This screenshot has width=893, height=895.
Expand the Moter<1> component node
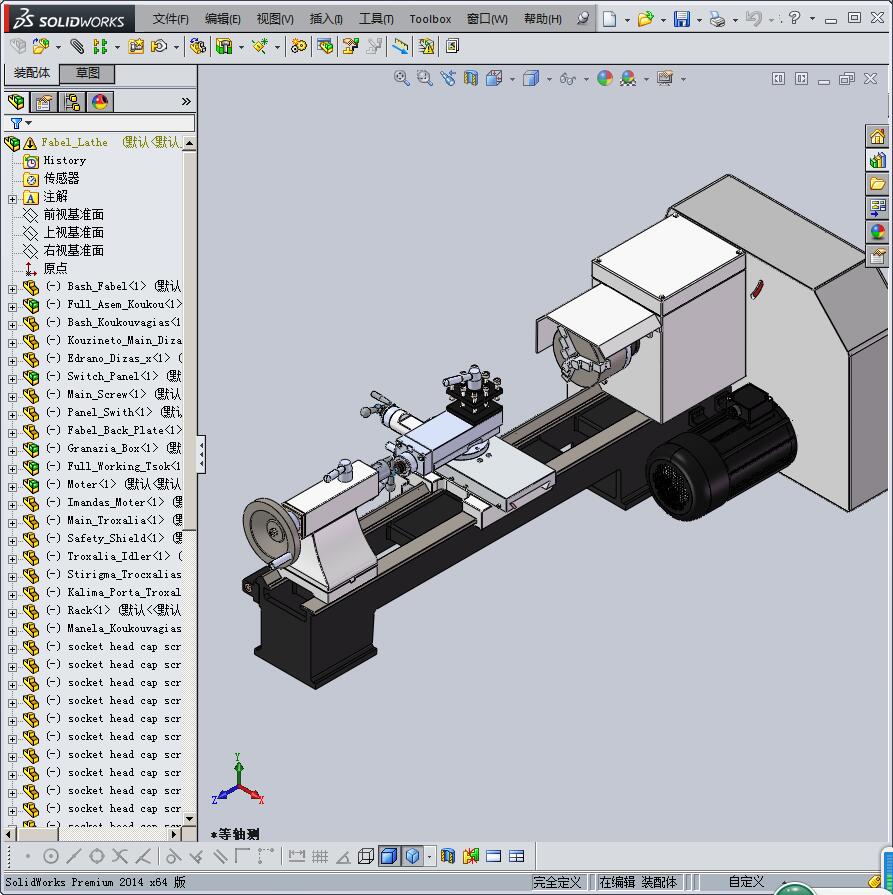[13, 487]
